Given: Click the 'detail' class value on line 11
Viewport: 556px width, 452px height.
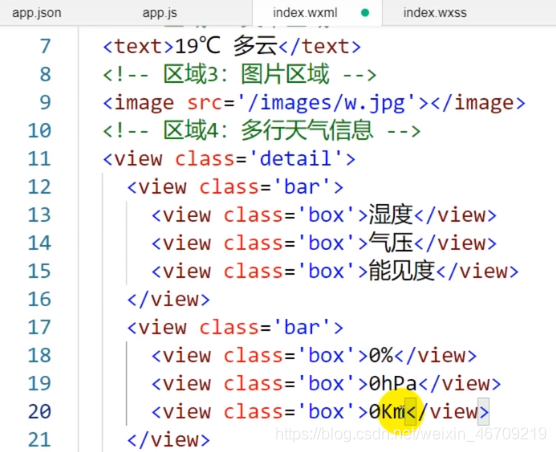Looking at the screenshot, I should pyautogui.click(x=296, y=158).
